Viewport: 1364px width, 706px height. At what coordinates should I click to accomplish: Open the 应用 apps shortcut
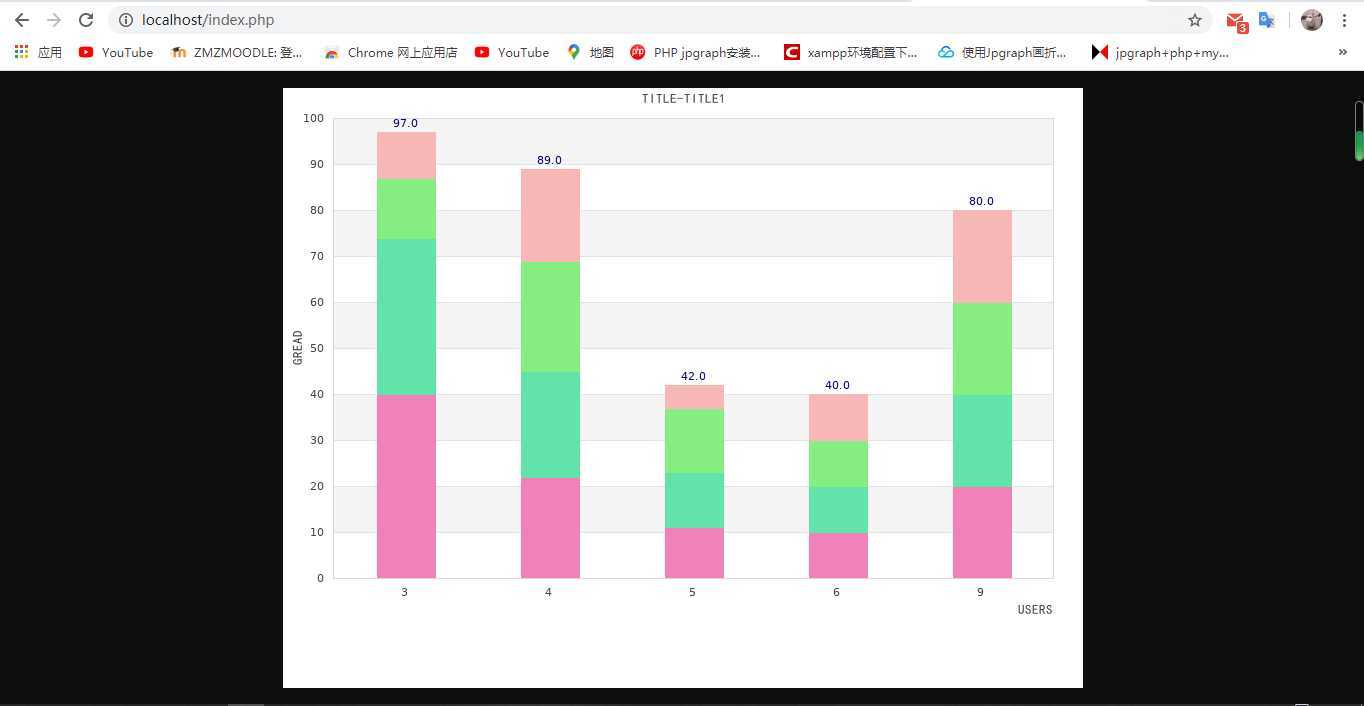click(x=38, y=52)
